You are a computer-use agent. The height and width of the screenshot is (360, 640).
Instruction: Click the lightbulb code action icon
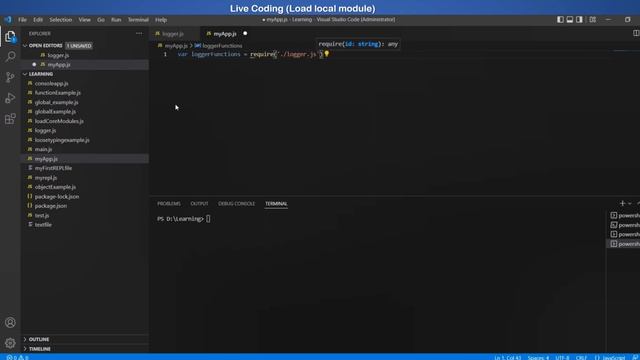(327, 54)
